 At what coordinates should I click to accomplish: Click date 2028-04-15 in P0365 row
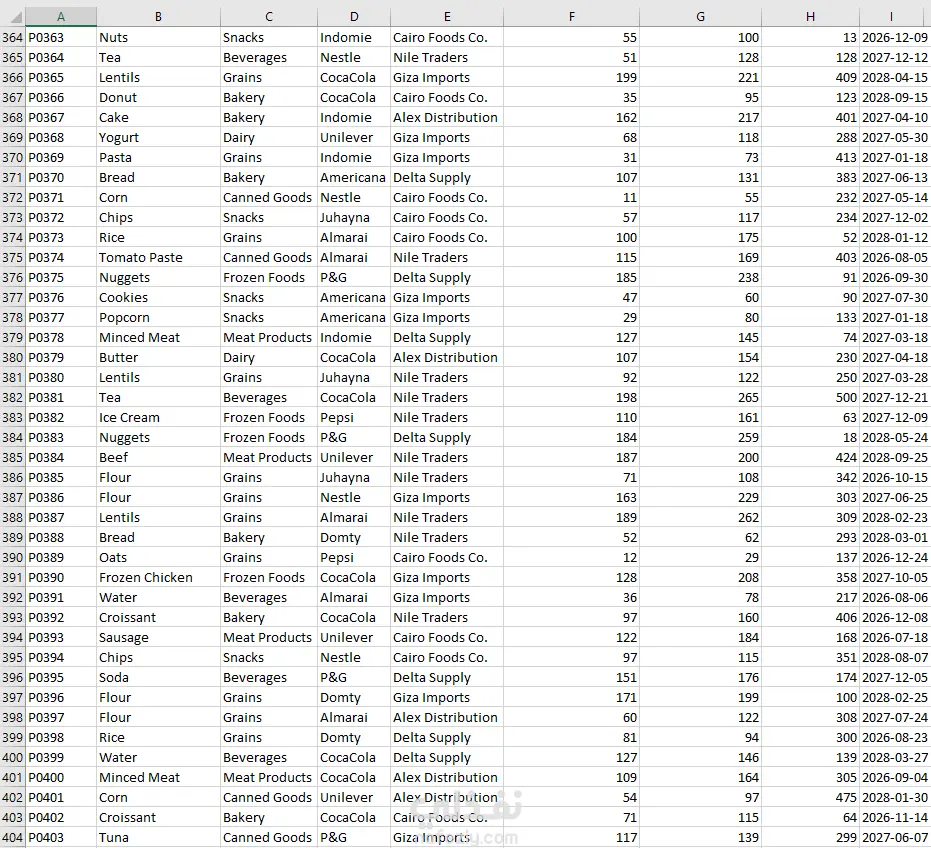895,78
